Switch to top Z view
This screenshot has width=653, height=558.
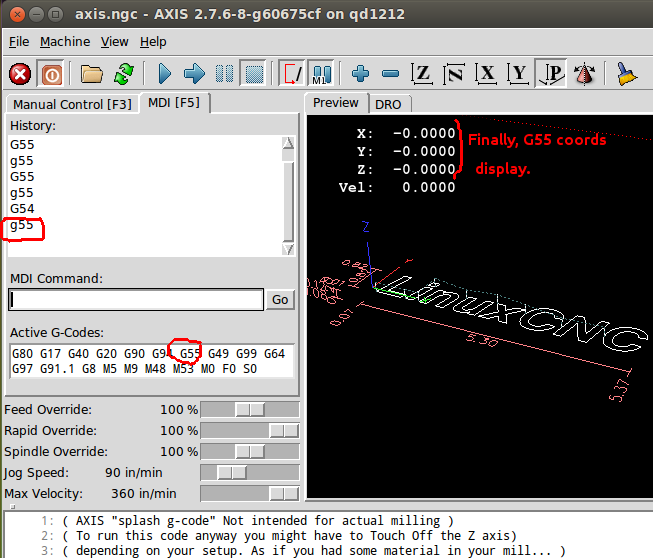click(x=421, y=74)
